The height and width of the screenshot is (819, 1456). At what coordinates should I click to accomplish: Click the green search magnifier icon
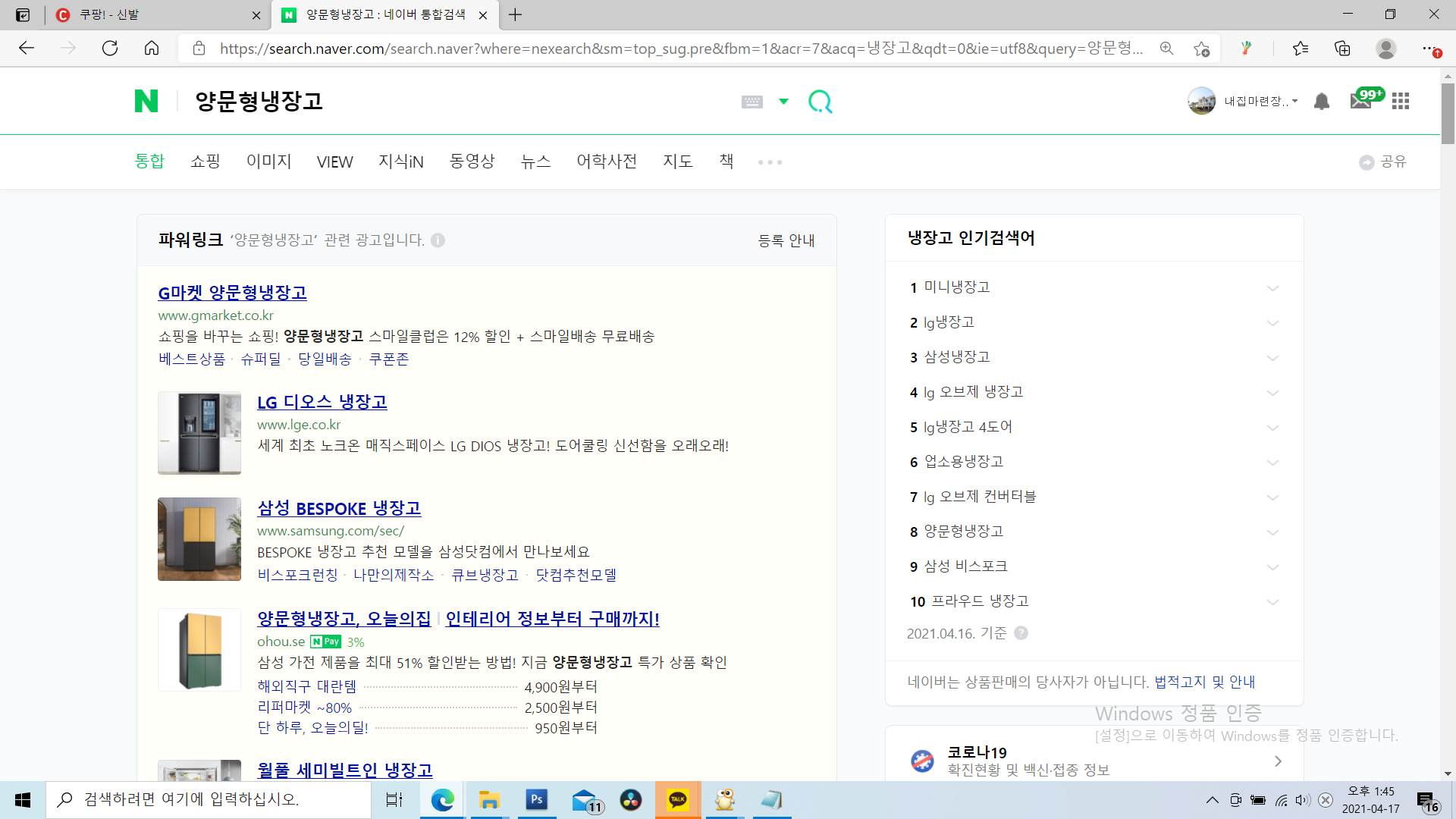[x=820, y=101]
